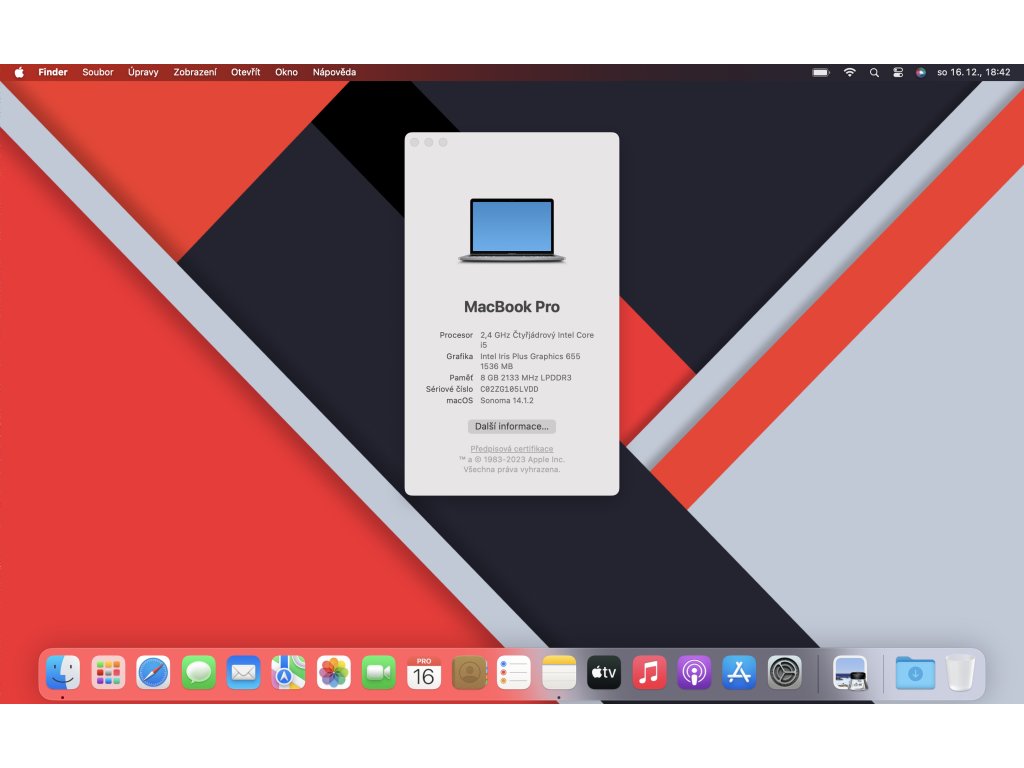
Task: Click the date and time 18:42
Action: click(974, 72)
